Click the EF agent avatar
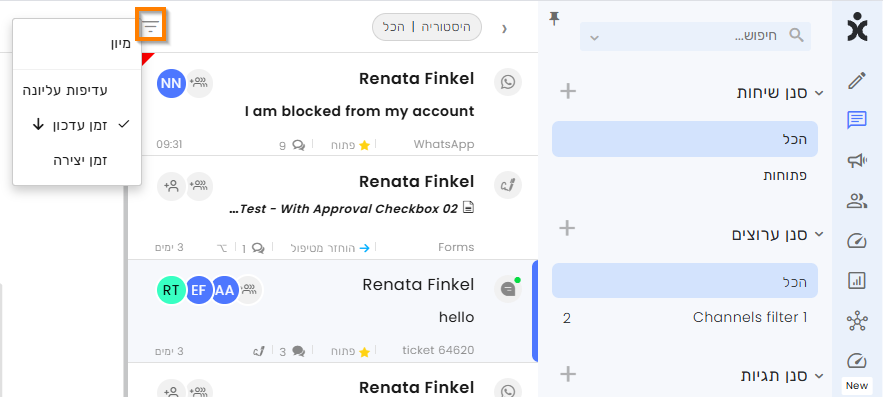 coord(198,290)
